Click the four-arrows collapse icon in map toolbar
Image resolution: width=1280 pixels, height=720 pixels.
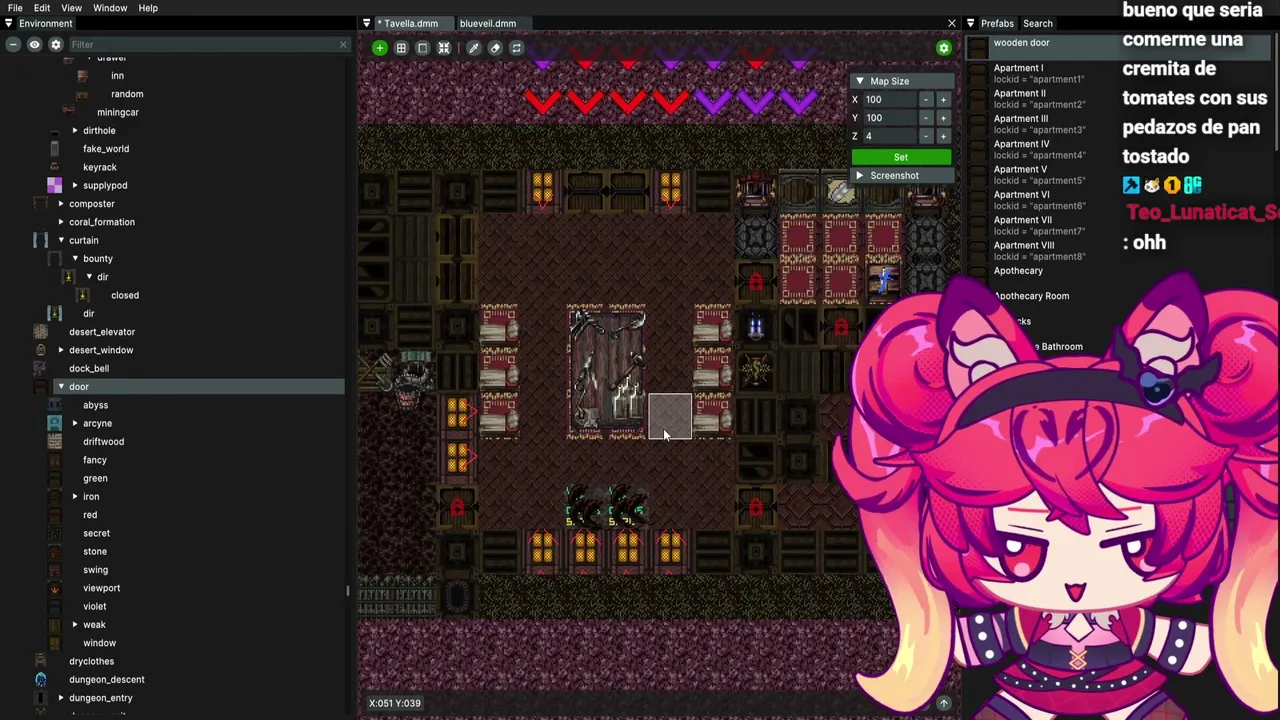click(x=444, y=48)
